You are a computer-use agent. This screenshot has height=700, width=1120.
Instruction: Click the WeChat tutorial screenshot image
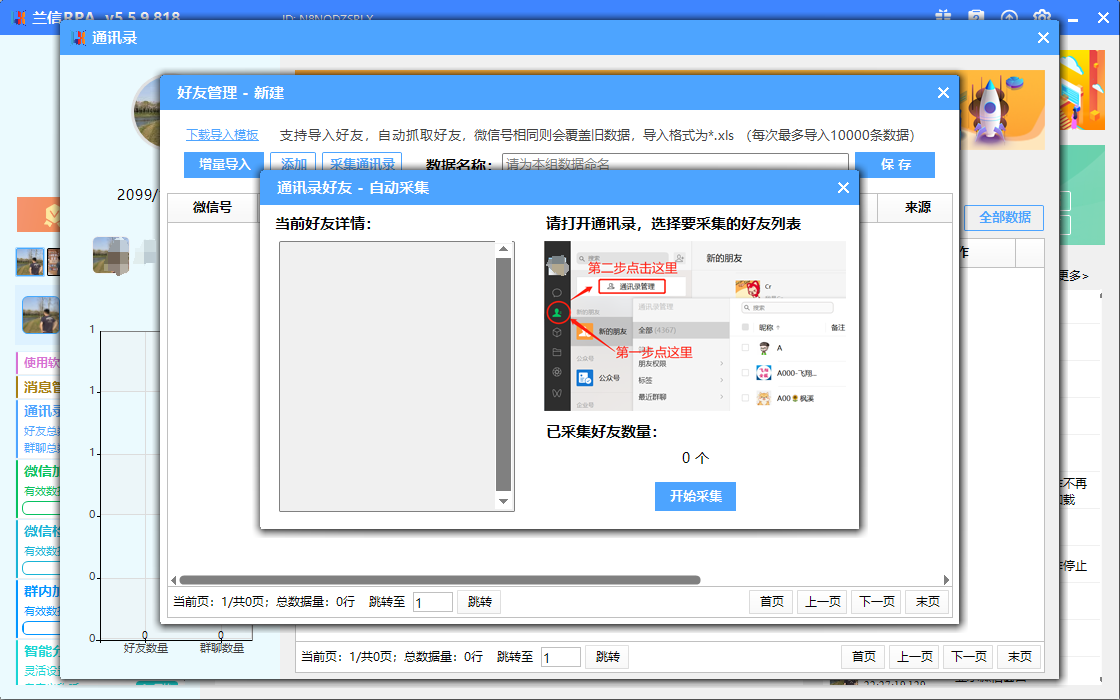click(695, 325)
